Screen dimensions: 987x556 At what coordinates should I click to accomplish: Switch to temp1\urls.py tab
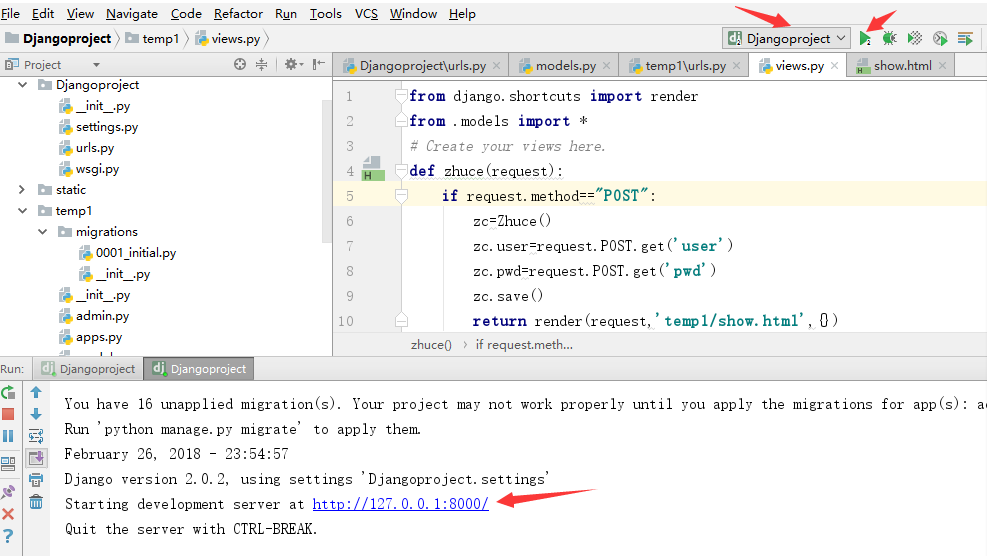pyautogui.click(x=685, y=65)
